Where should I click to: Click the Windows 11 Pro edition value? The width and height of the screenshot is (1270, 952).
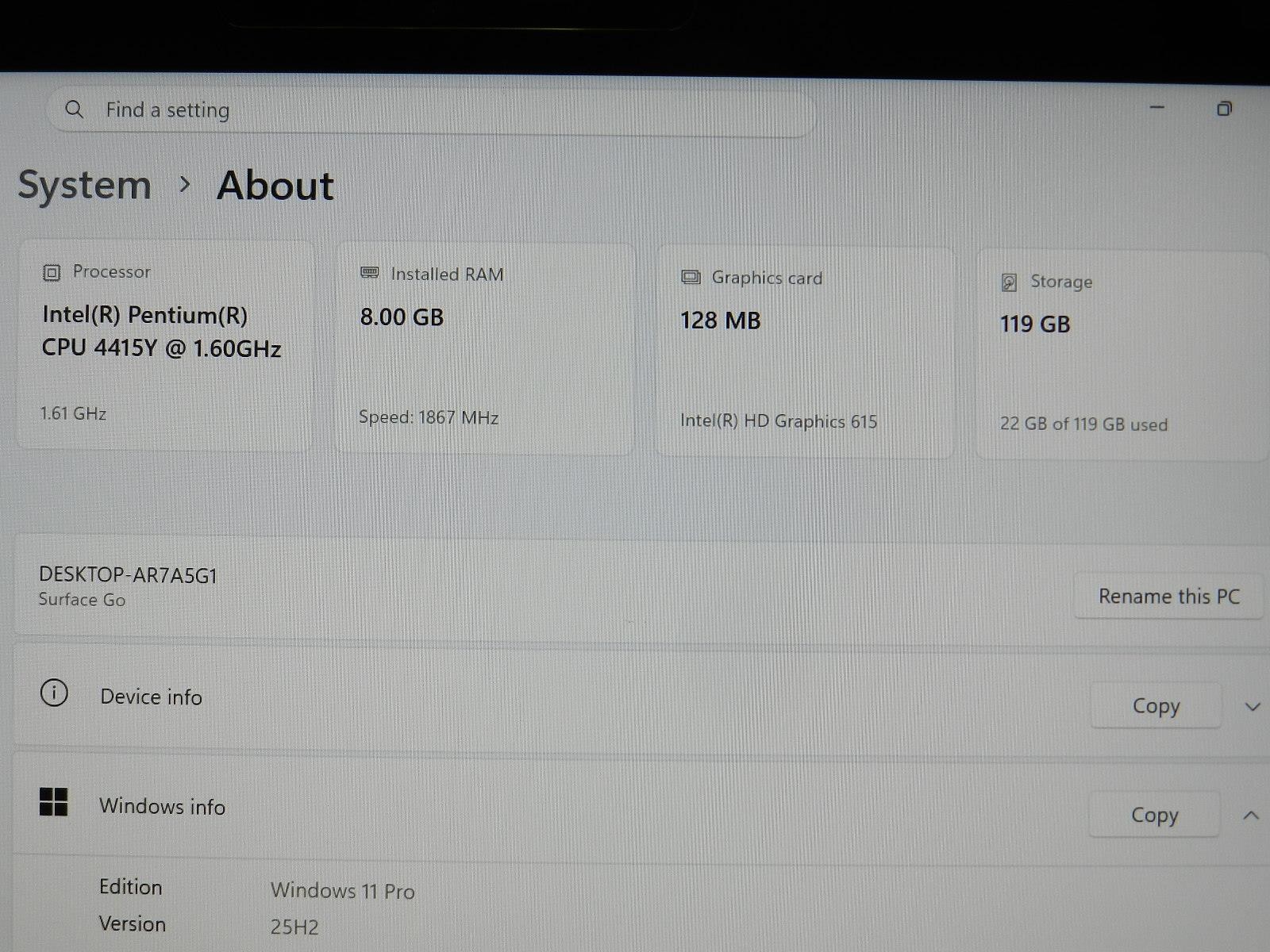342,891
